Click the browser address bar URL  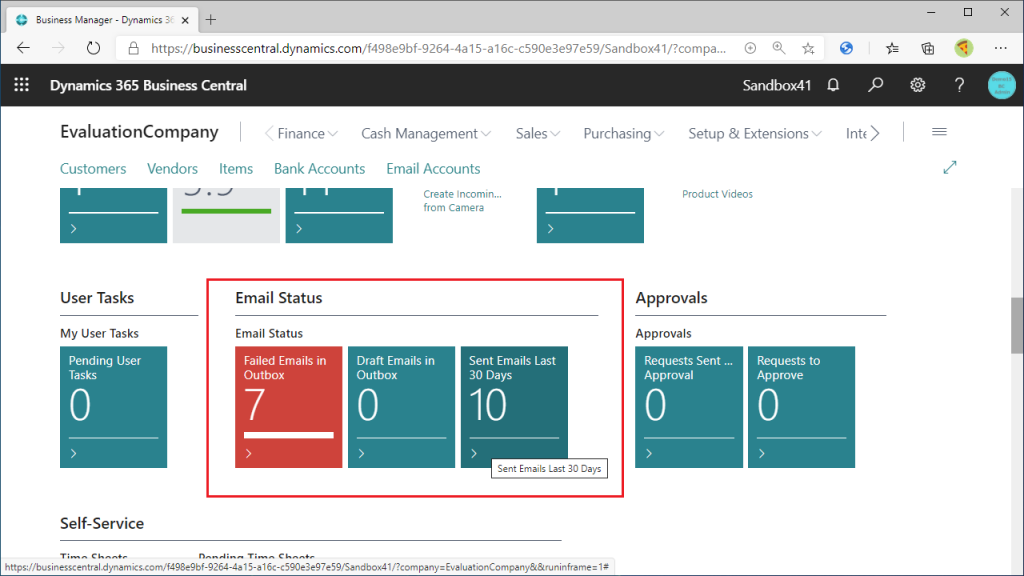click(438, 48)
